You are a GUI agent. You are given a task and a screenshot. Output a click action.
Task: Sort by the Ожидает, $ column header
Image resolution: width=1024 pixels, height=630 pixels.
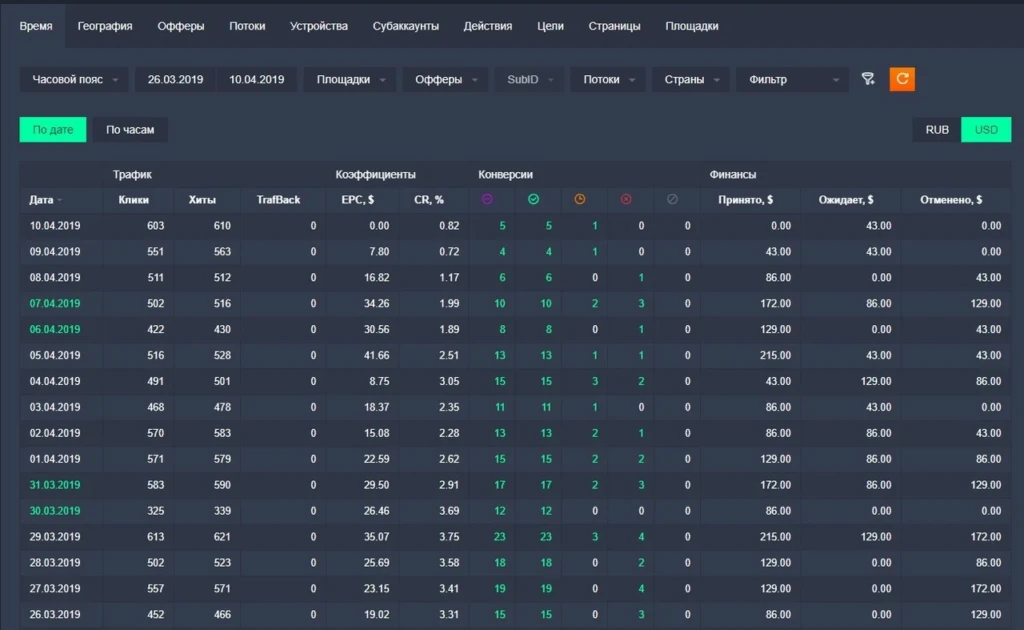(846, 200)
